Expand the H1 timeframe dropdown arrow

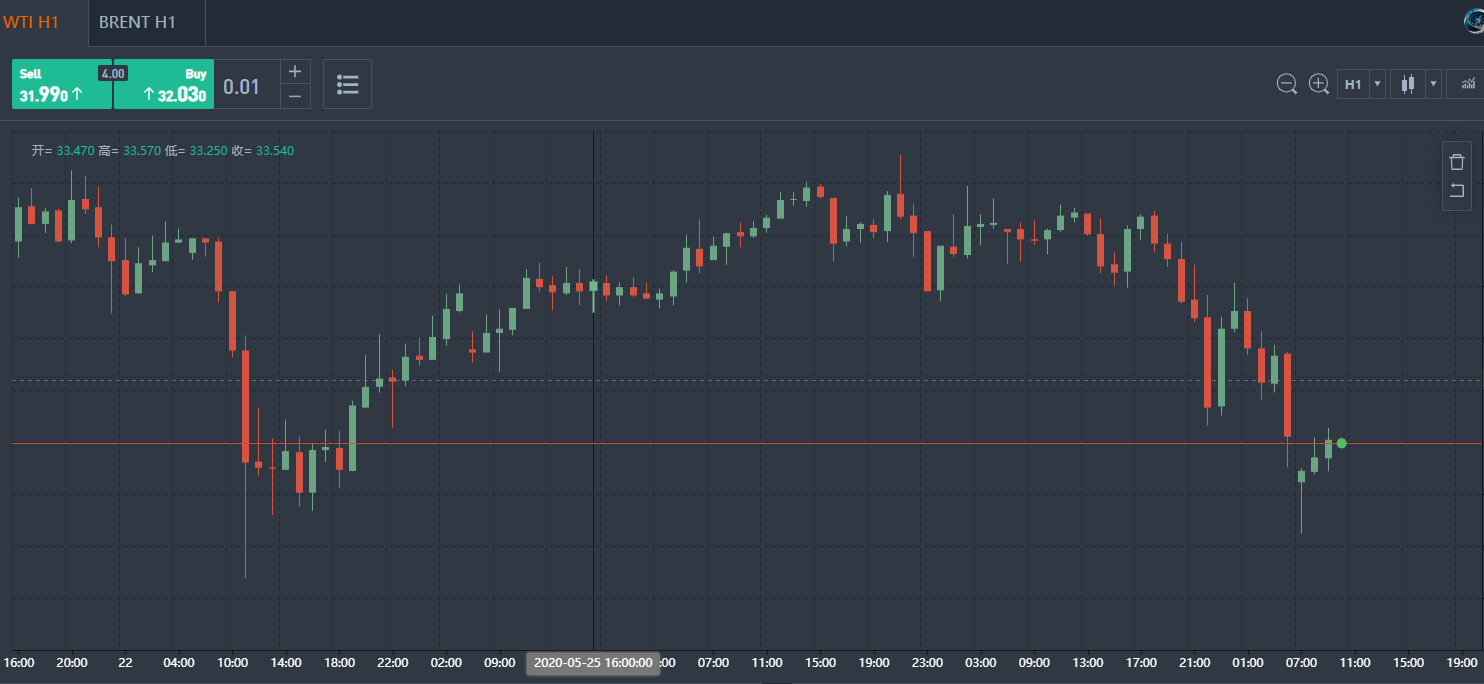click(x=1378, y=84)
